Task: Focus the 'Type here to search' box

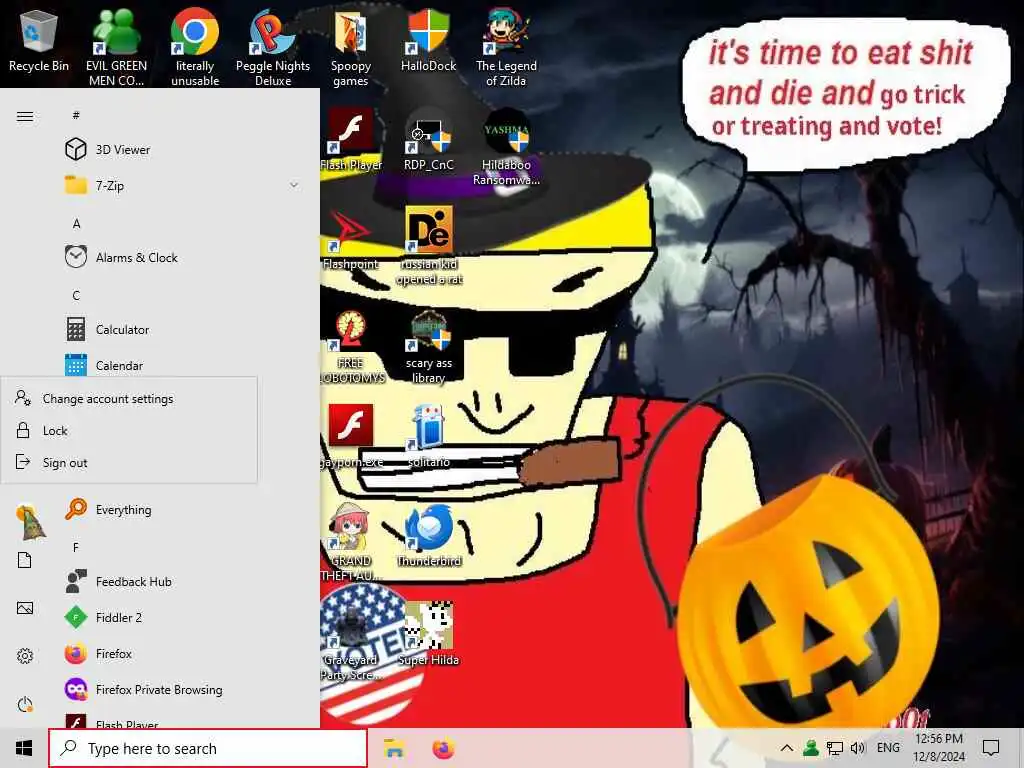Action: [x=208, y=748]
